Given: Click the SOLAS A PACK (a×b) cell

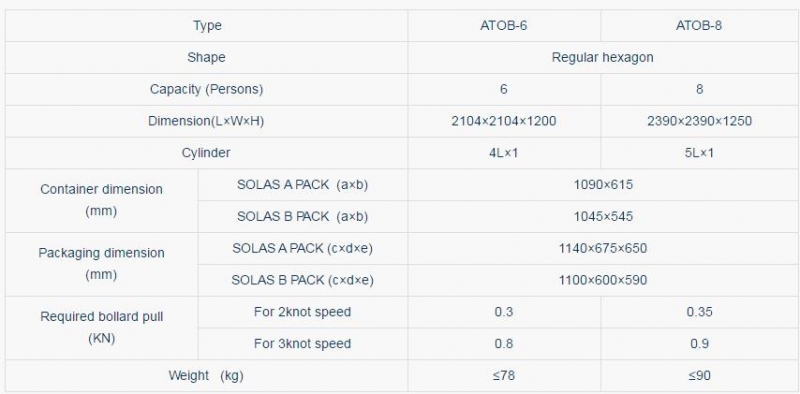Looking at the screenshot, I should pyautogui.click(x=303, y=185).
